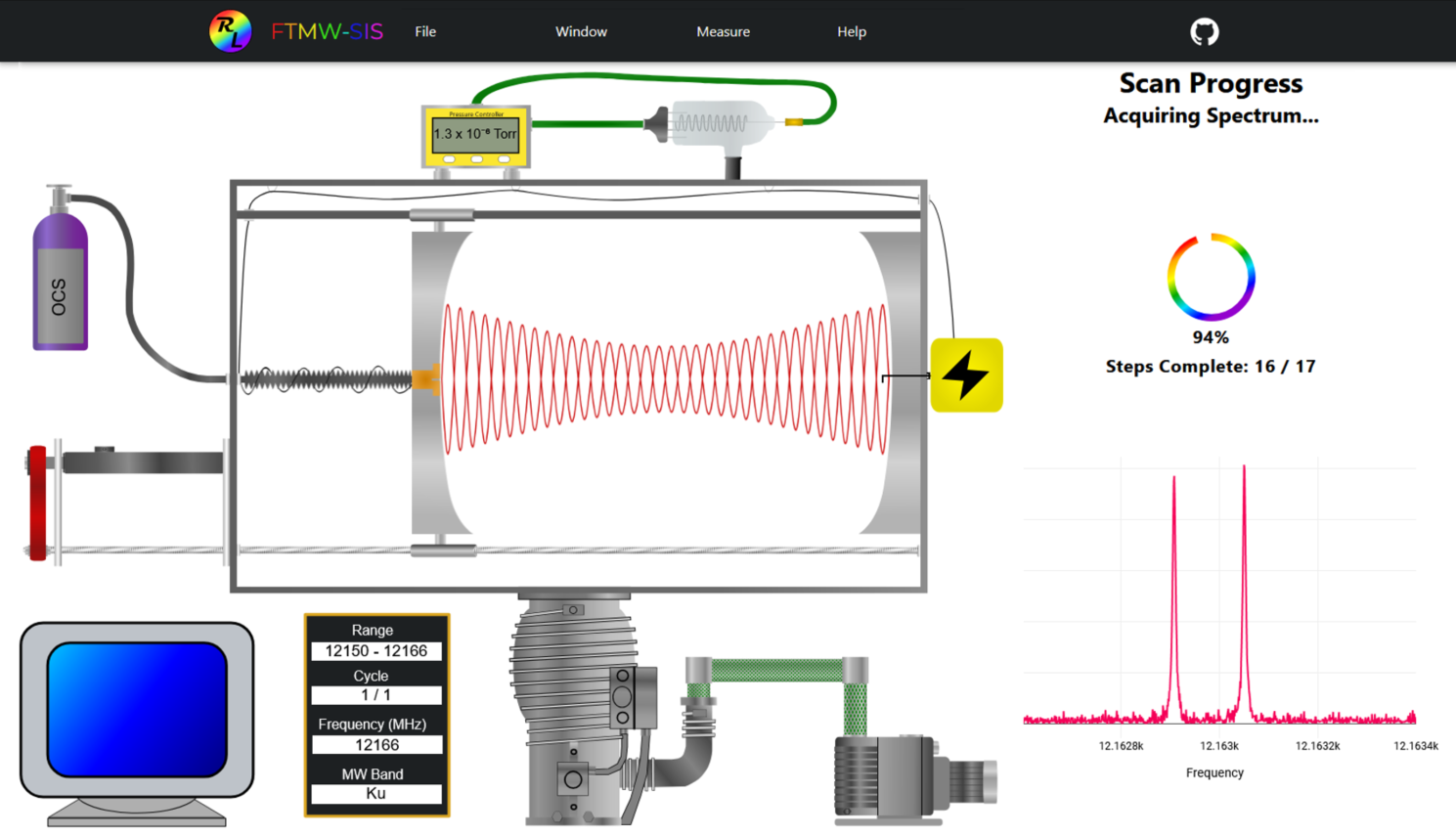
Task: Click the purple OCS gas cylinder
Action: tap(61, 284)
